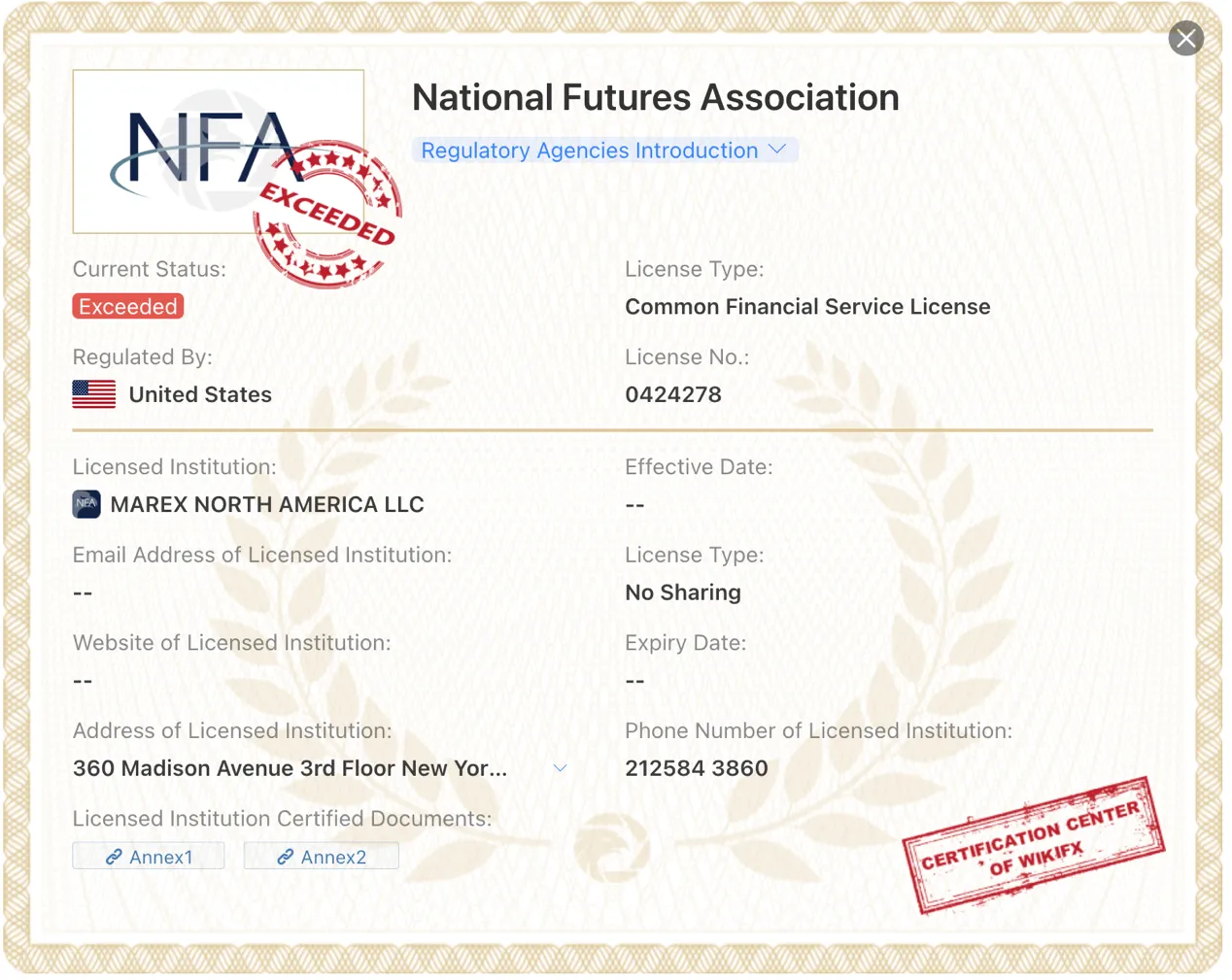Click phone number 212584 3860
This screenshot has height=980, width=1232.
coord(697,768)
